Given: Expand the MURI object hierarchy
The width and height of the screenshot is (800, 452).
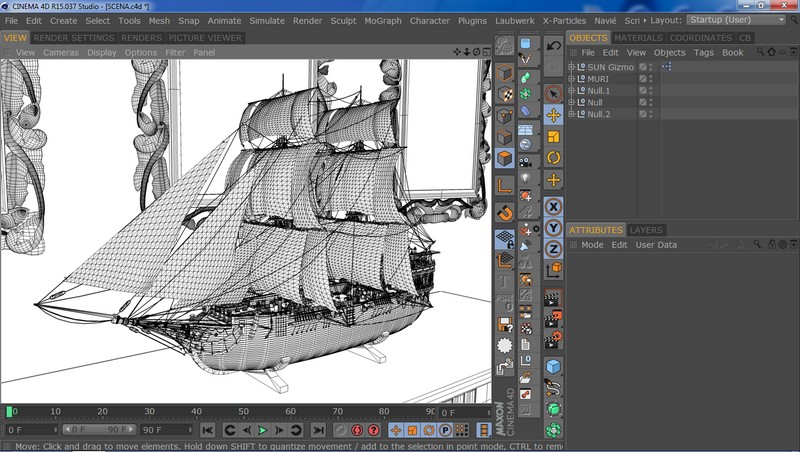Looking at the screenshot, I should coord(571,78).
